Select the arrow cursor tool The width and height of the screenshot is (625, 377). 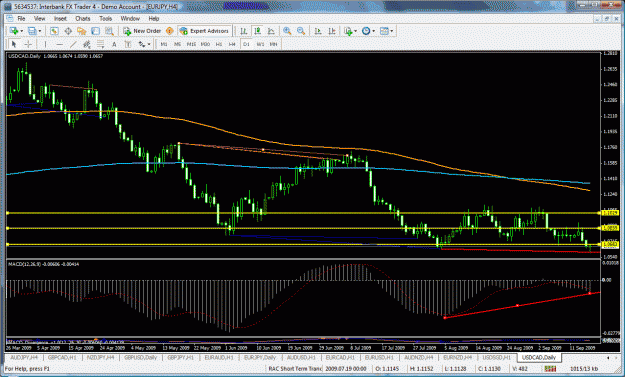pos(14,44)
